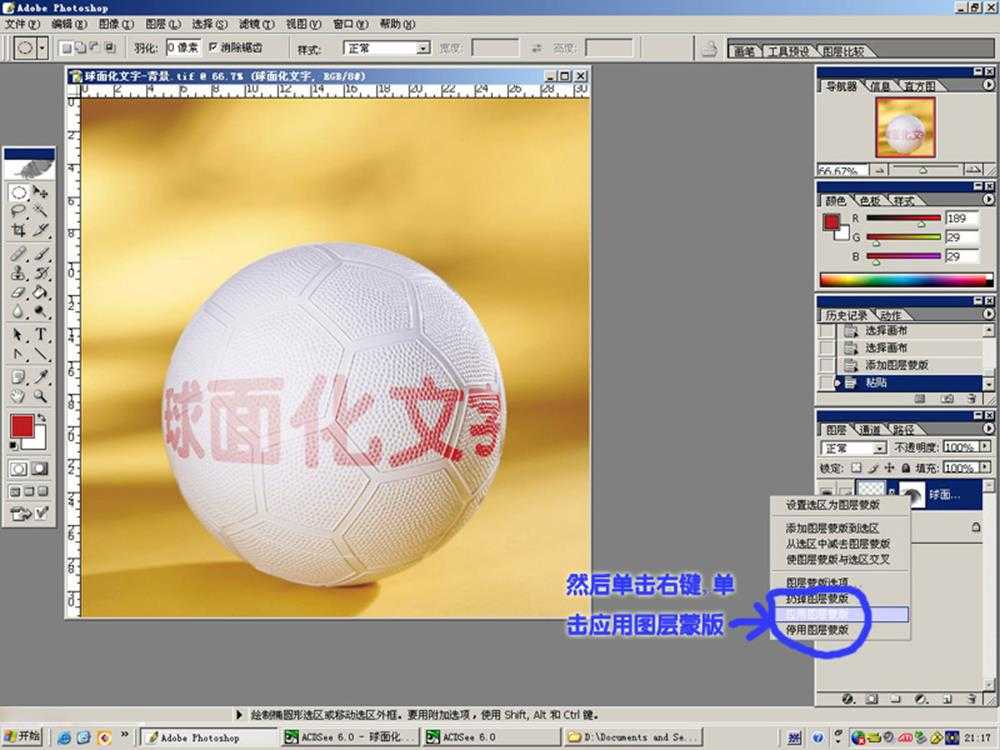Select the Eraser tool

point(18,292)
